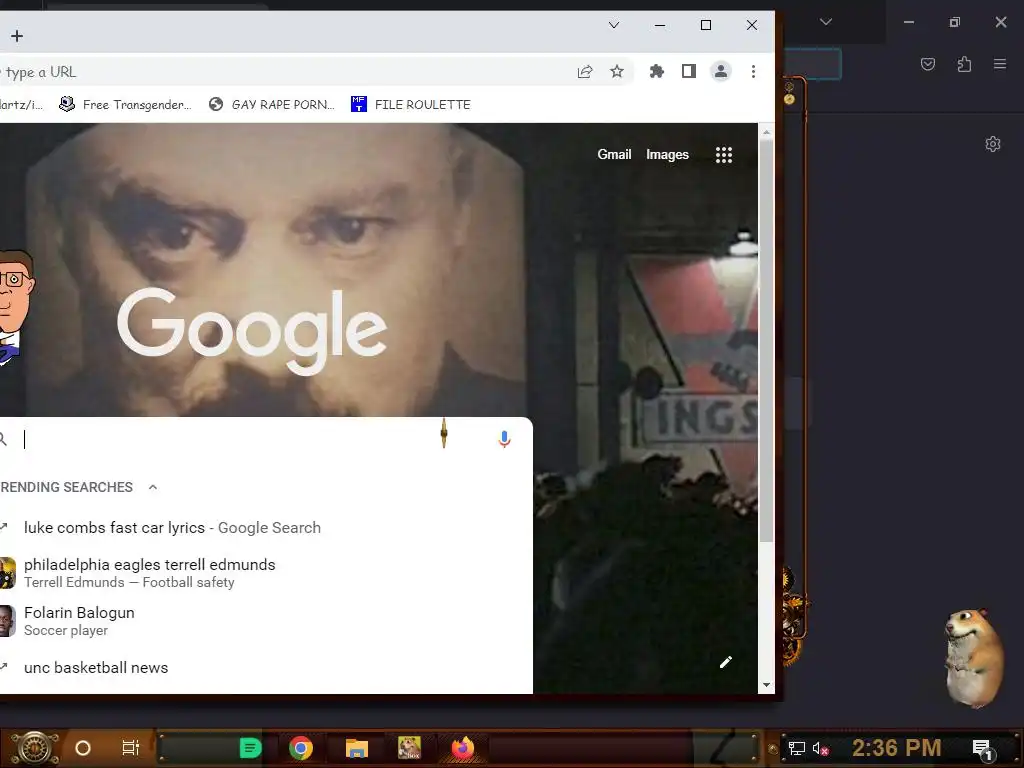
Task: Start voice search with microphone
Action: (504, 439)
